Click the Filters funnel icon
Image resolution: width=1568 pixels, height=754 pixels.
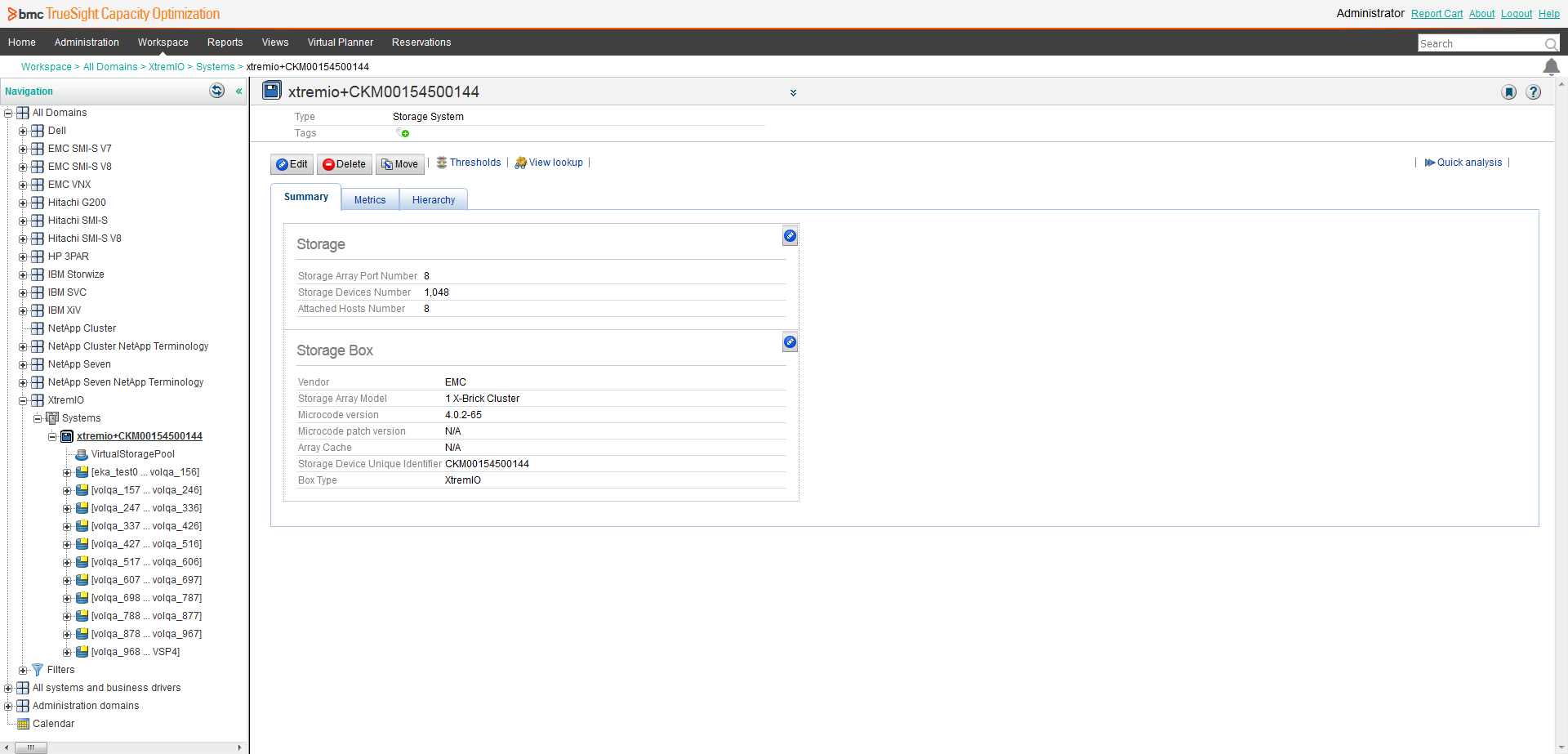click(37, 670)
